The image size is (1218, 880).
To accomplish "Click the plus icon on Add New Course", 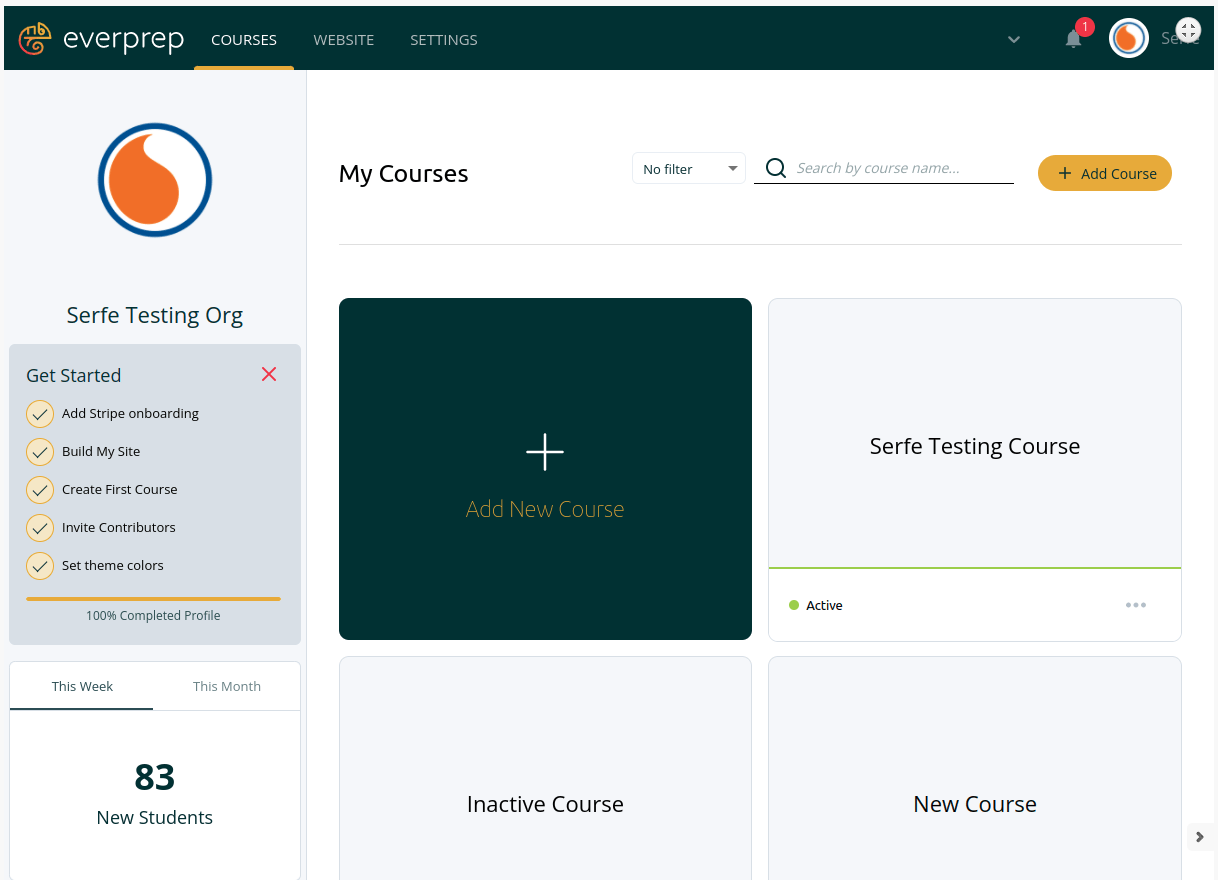I will 545,452.
